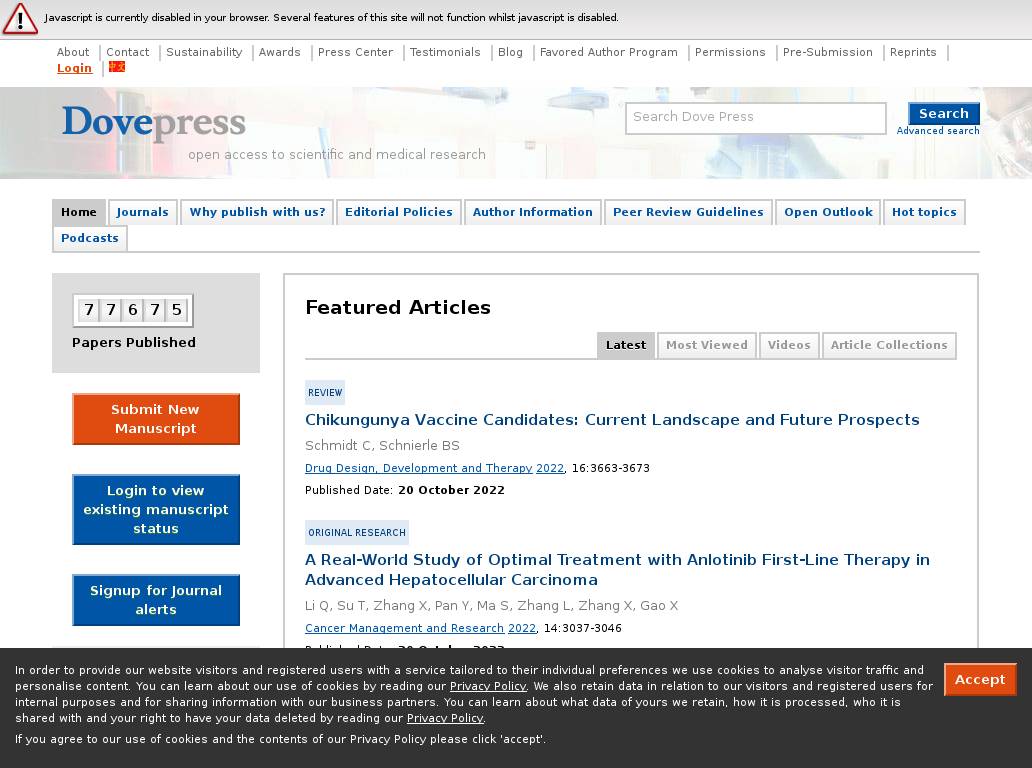Click Login to view existing manuscript status

tap(156, 510)
